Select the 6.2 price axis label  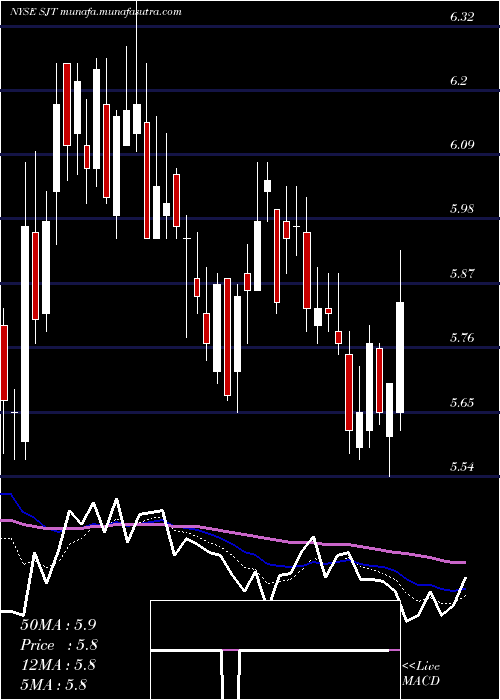coord(458,81)
